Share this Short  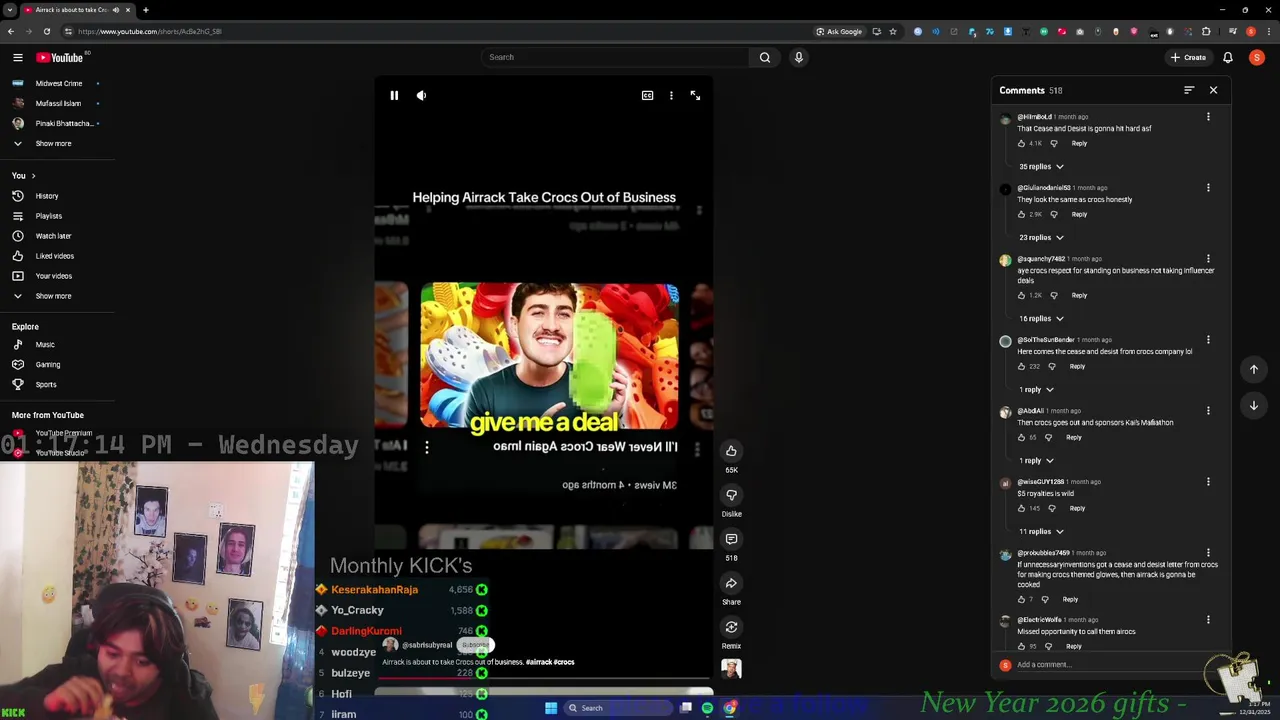731,583
